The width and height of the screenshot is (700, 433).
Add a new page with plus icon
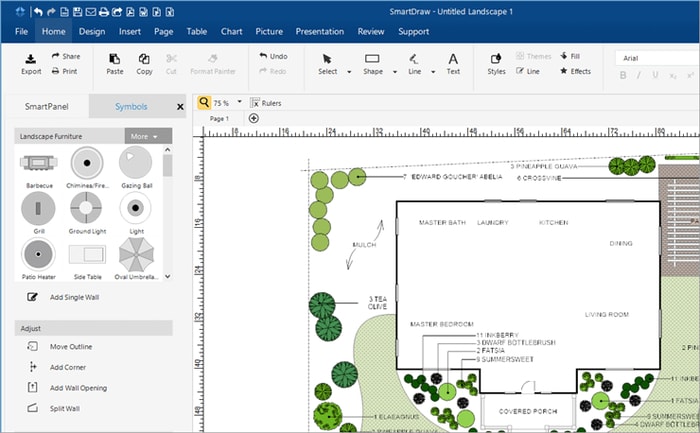tap(253, 118)
